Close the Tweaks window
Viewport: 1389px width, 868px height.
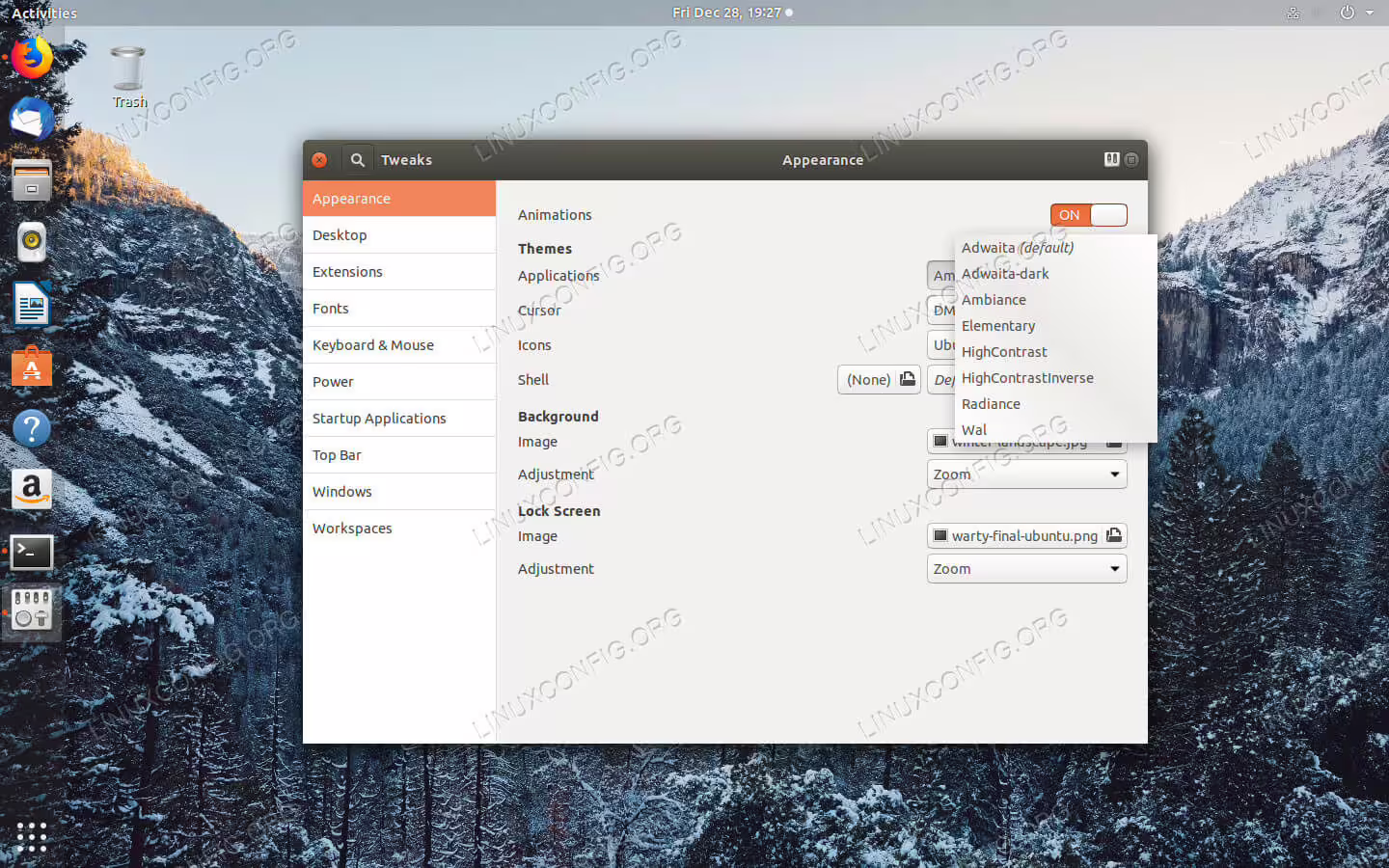pyautogui.click(x=319, y=160)
